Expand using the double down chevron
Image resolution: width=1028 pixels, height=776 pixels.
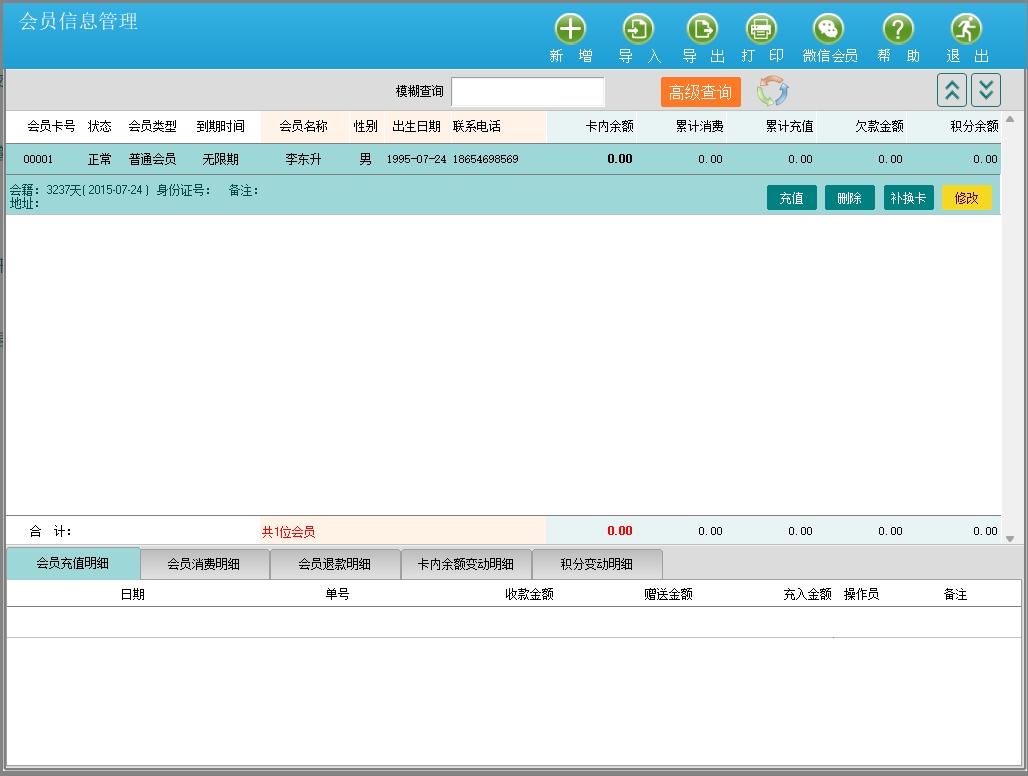986,90
